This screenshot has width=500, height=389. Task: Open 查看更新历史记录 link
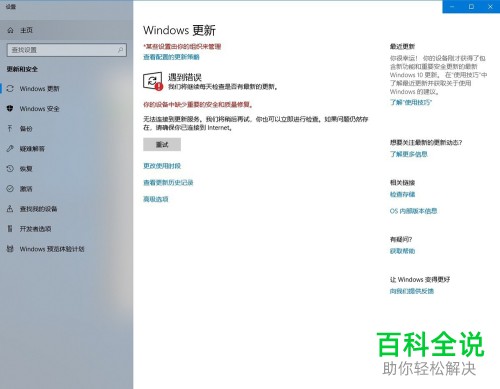click(x=168, y=183)
